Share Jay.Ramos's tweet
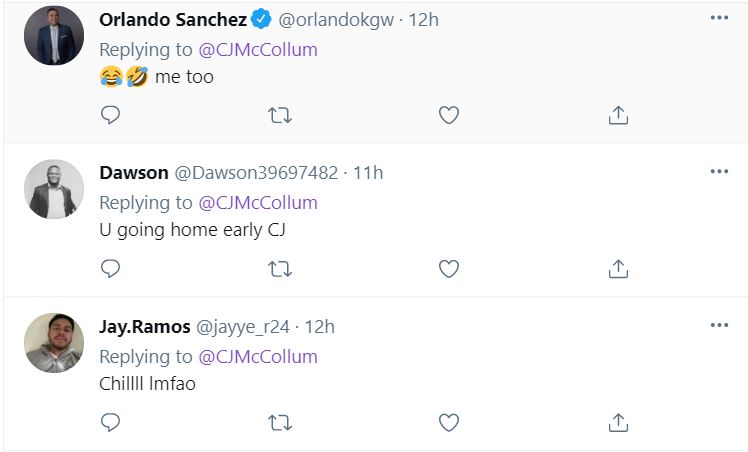 (x=618, y=422)
